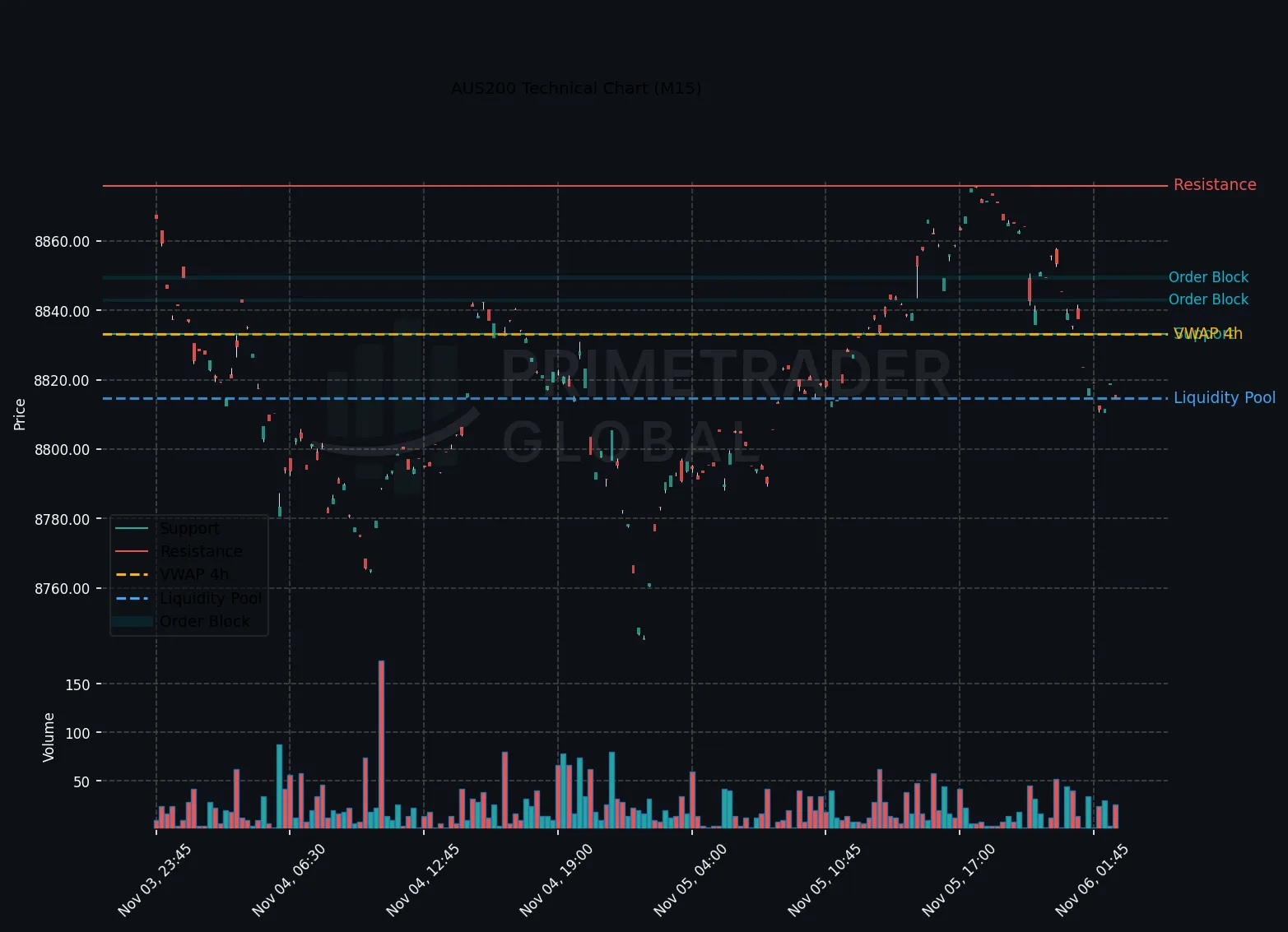1288x932 pixels.
Task: Click the Nov 05, 10:45 time label
Action: (824, 879)
